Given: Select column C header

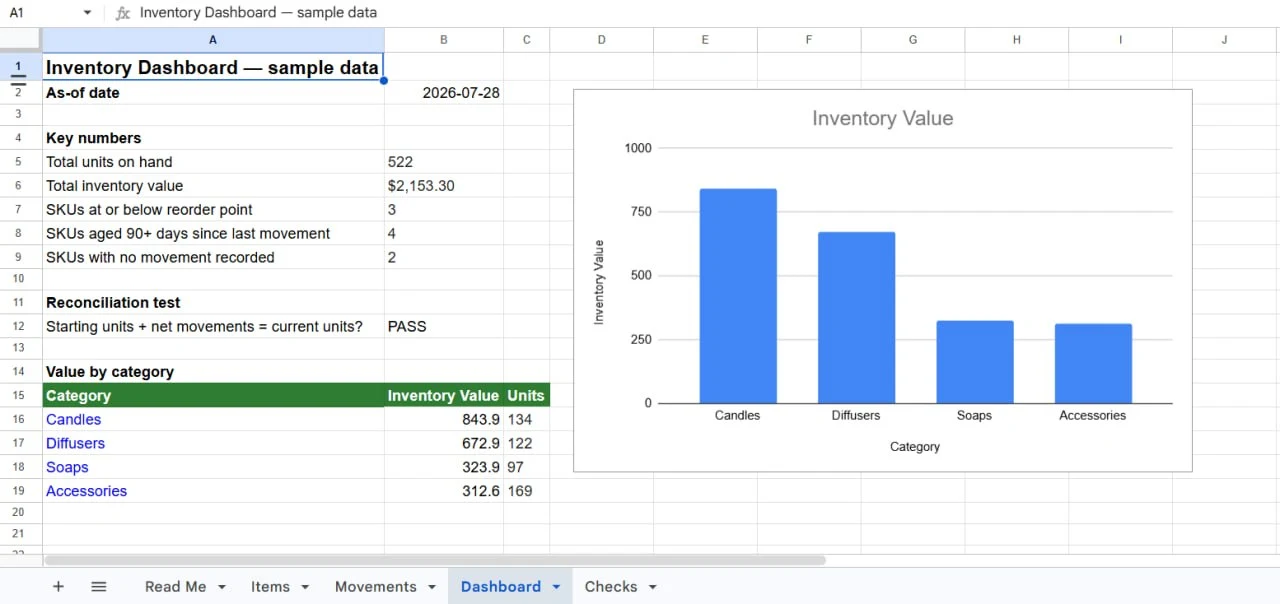Looking at the screenshot, I should [x=527, y=40].
